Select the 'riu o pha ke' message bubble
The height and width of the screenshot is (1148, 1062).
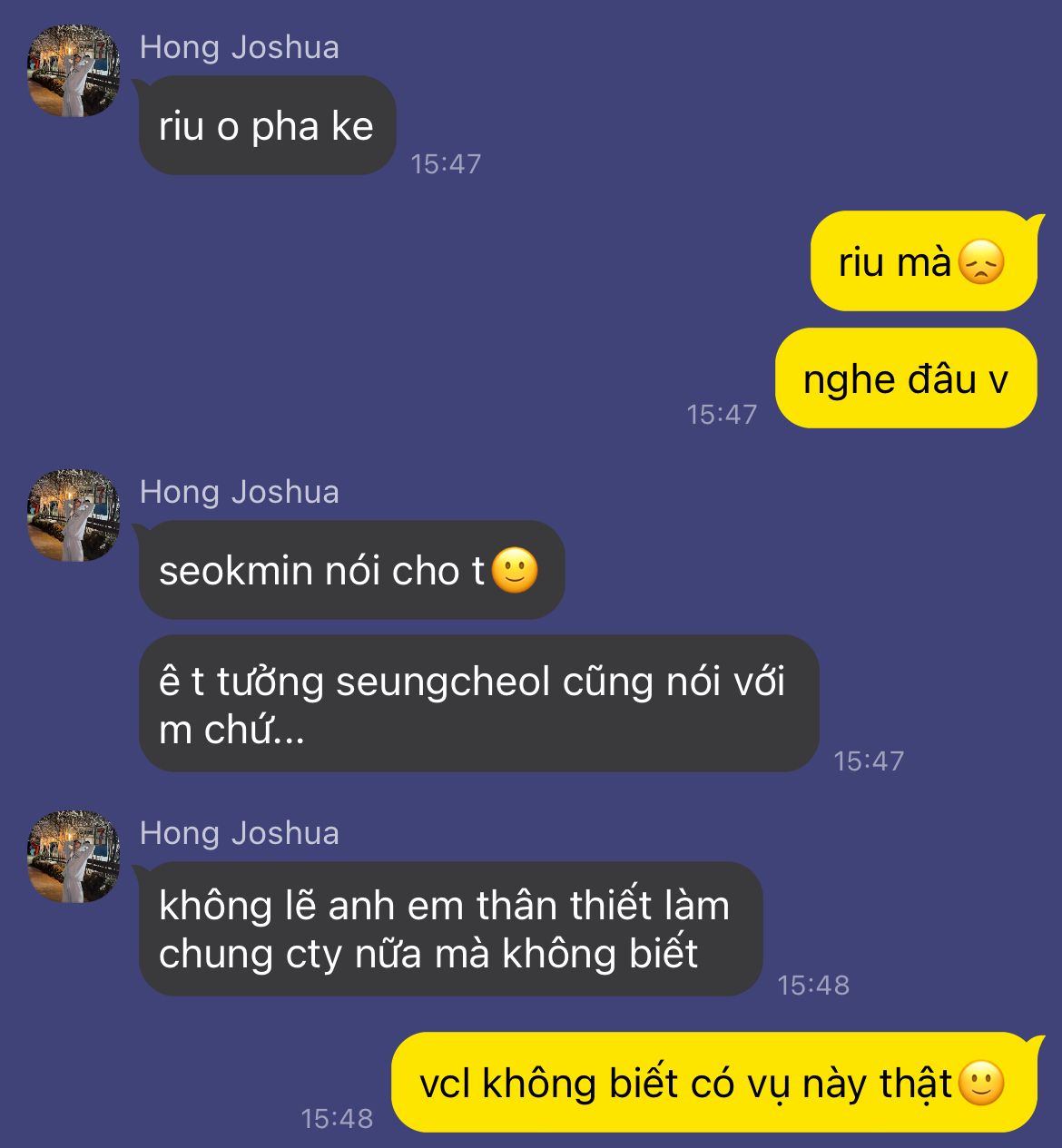(267, 126)
